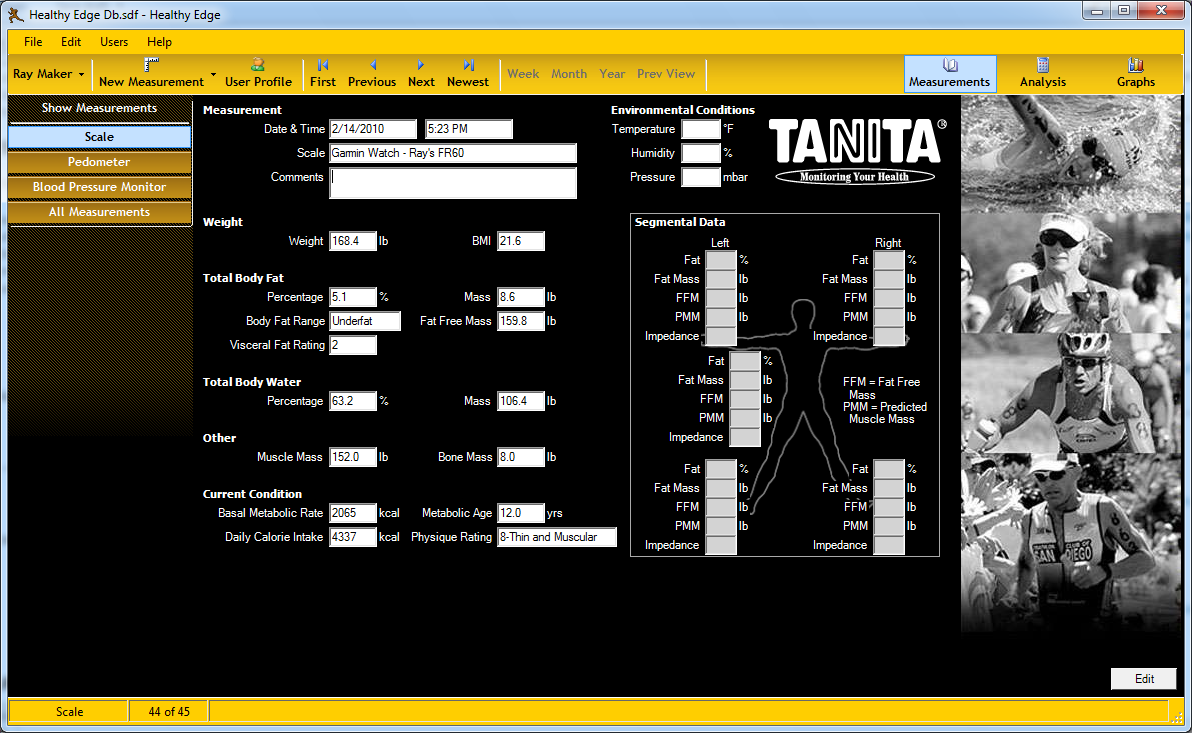Click the Edit button at bottom right
Image resolution: width=1192 pixels, height=733 pixels.
[1143, 679]
